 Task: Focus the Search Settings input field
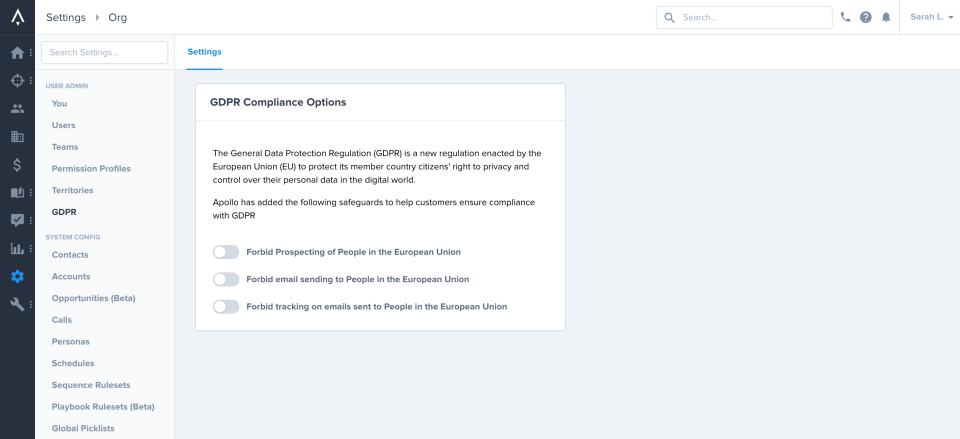click(104, 53)
